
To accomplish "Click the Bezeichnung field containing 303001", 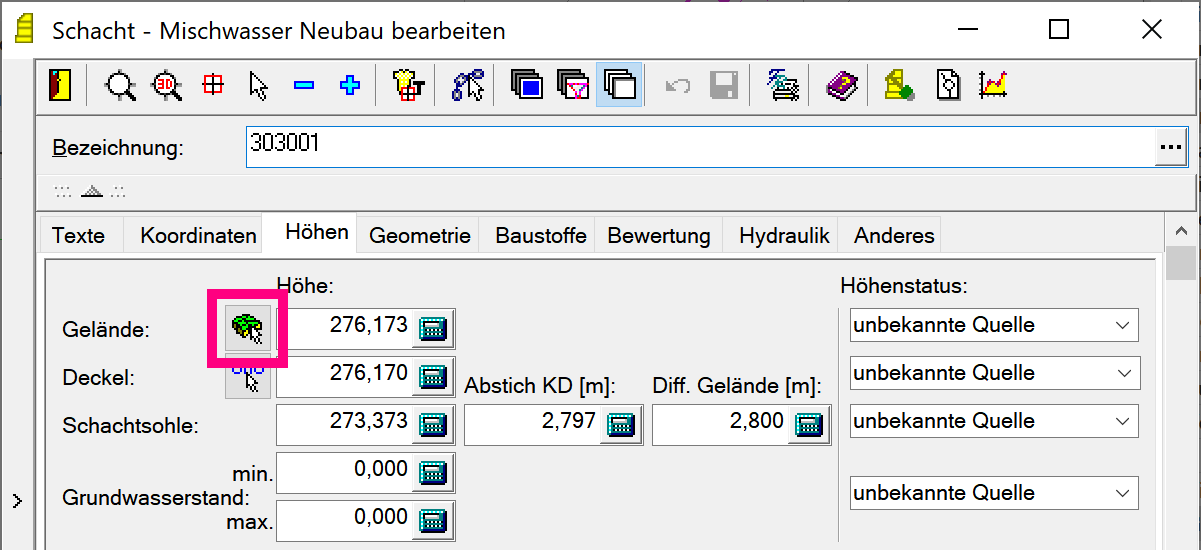I will tap(700, 147).
